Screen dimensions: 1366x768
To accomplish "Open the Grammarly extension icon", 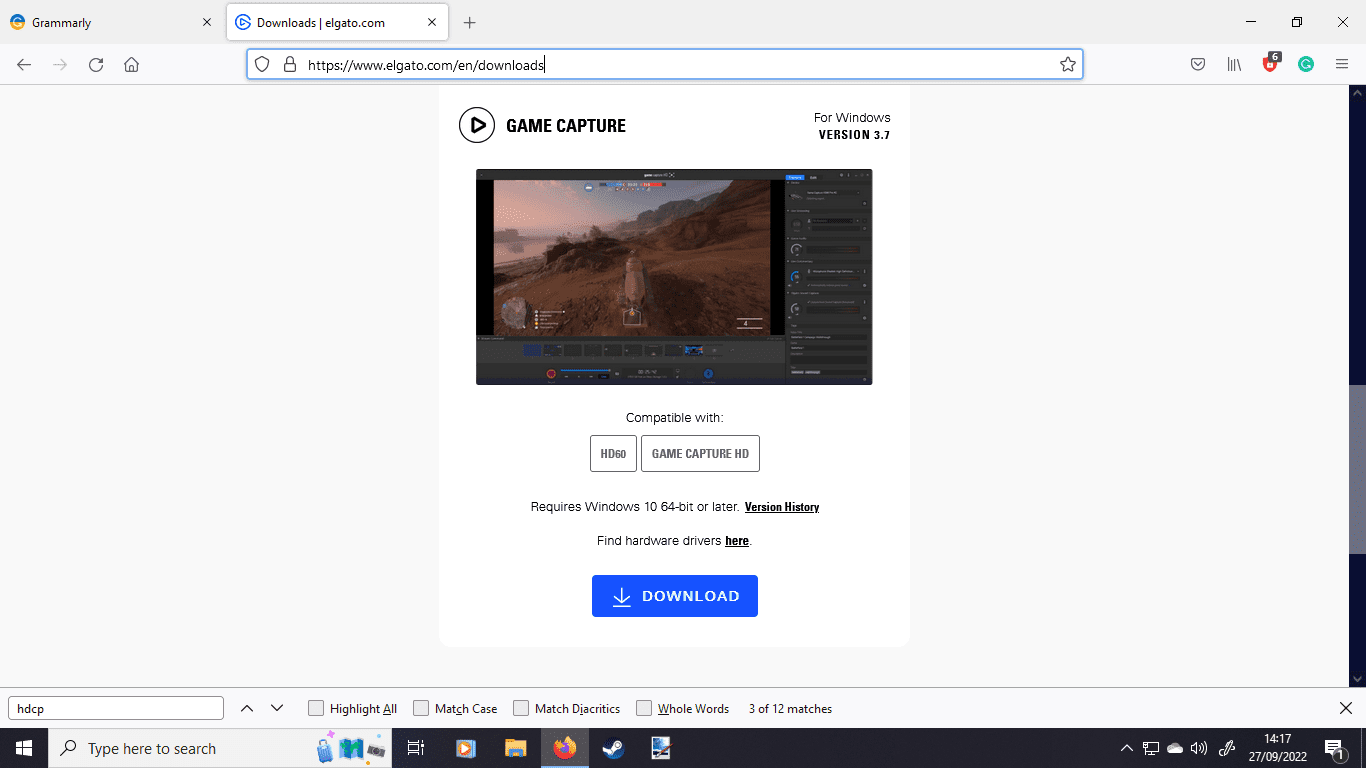I will [x=1306, y=64].
